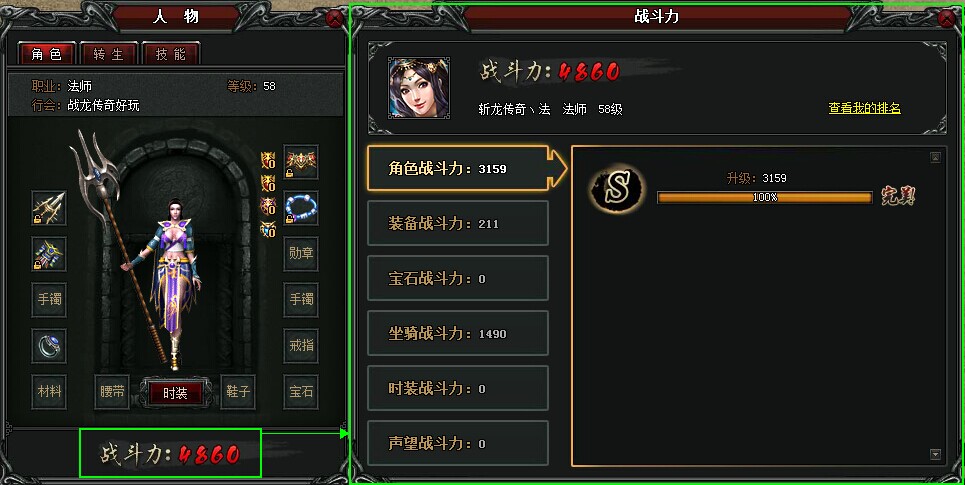Click the 升级 100% progress bar
Image resolution: width=965 pixels, height=485 pixels.
point(765,198)
